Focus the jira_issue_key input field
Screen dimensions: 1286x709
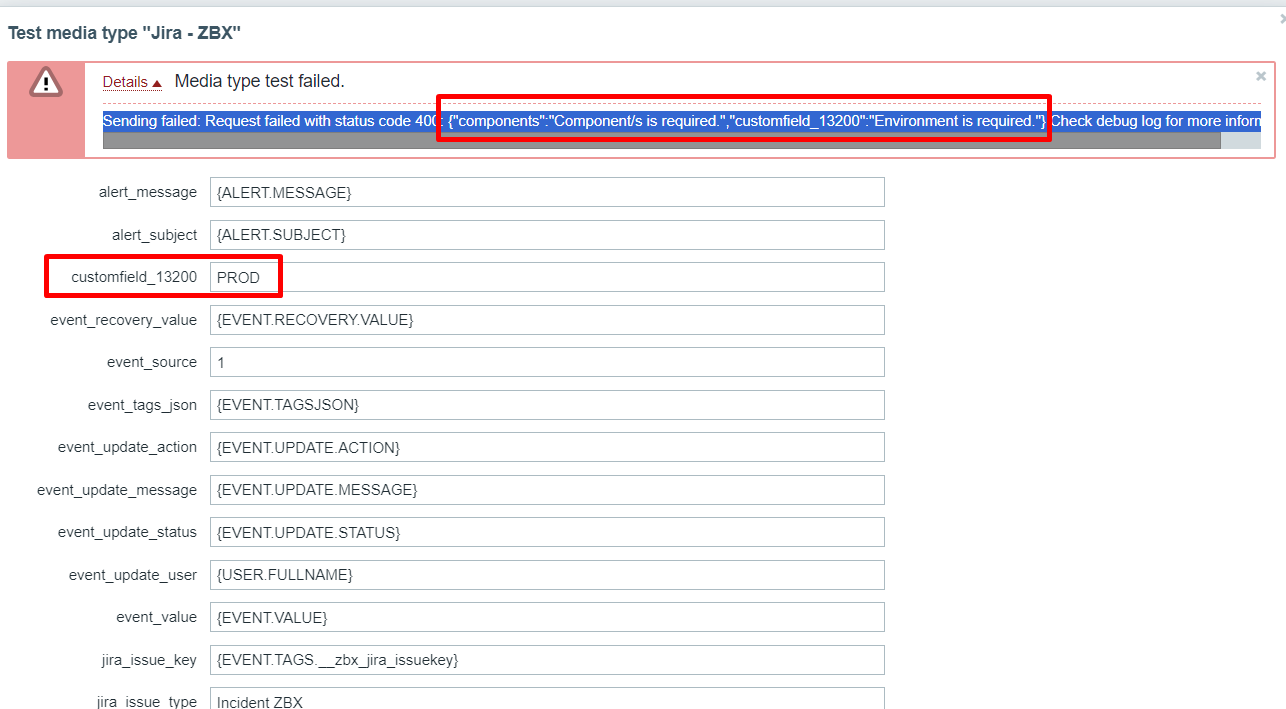click(x=547, y=660)
